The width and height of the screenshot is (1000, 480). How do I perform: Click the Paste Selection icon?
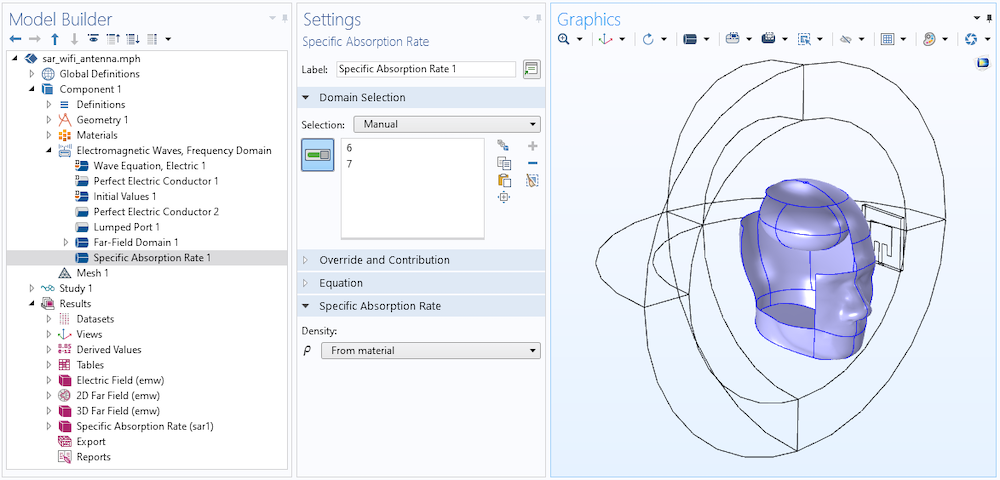point(504,180)
